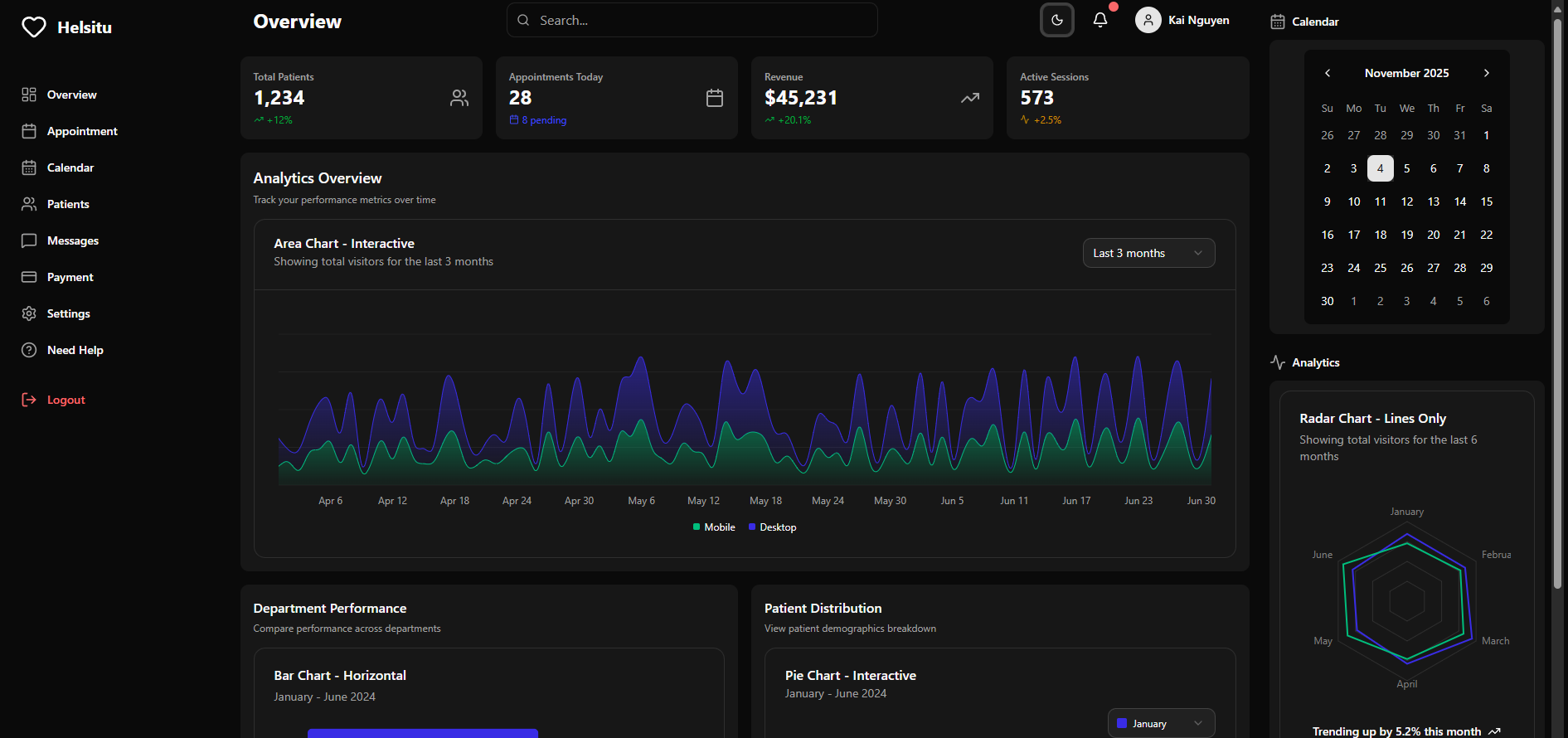Click the Search input field
The width and height of the screenshot is (1568, 738).
[692, 20]
